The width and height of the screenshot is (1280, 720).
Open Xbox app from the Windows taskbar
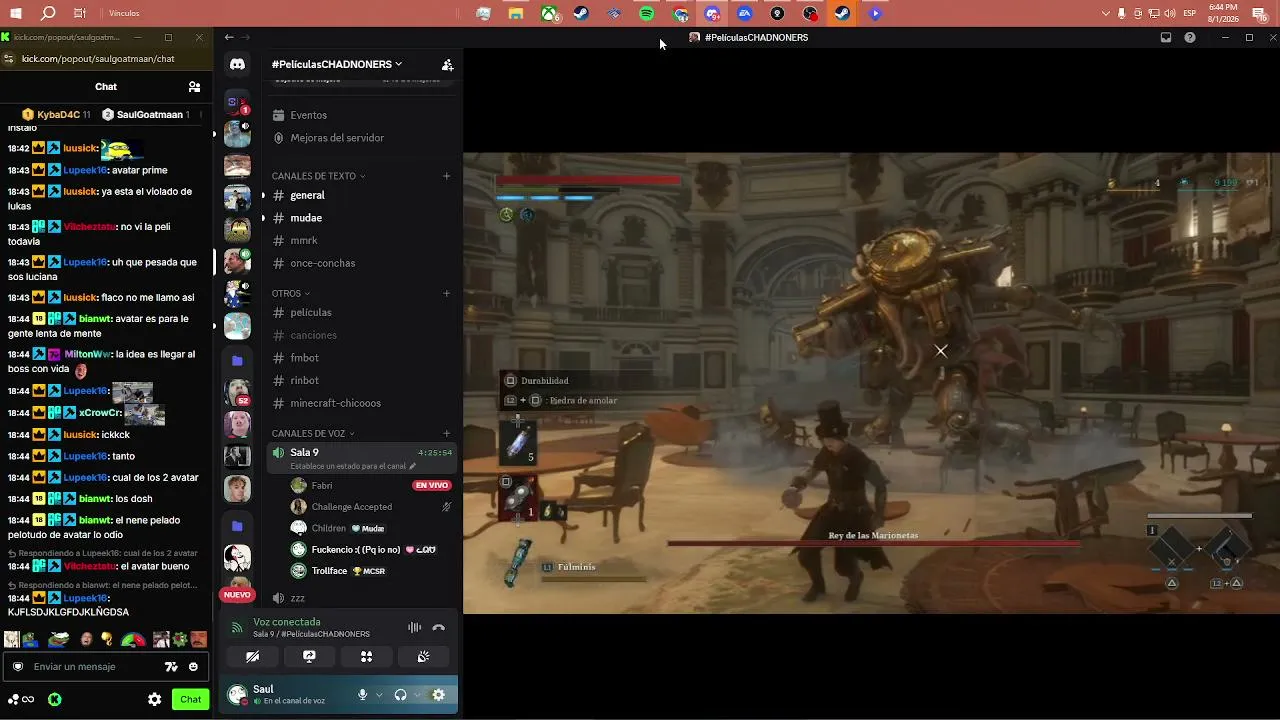coord(549,13)
